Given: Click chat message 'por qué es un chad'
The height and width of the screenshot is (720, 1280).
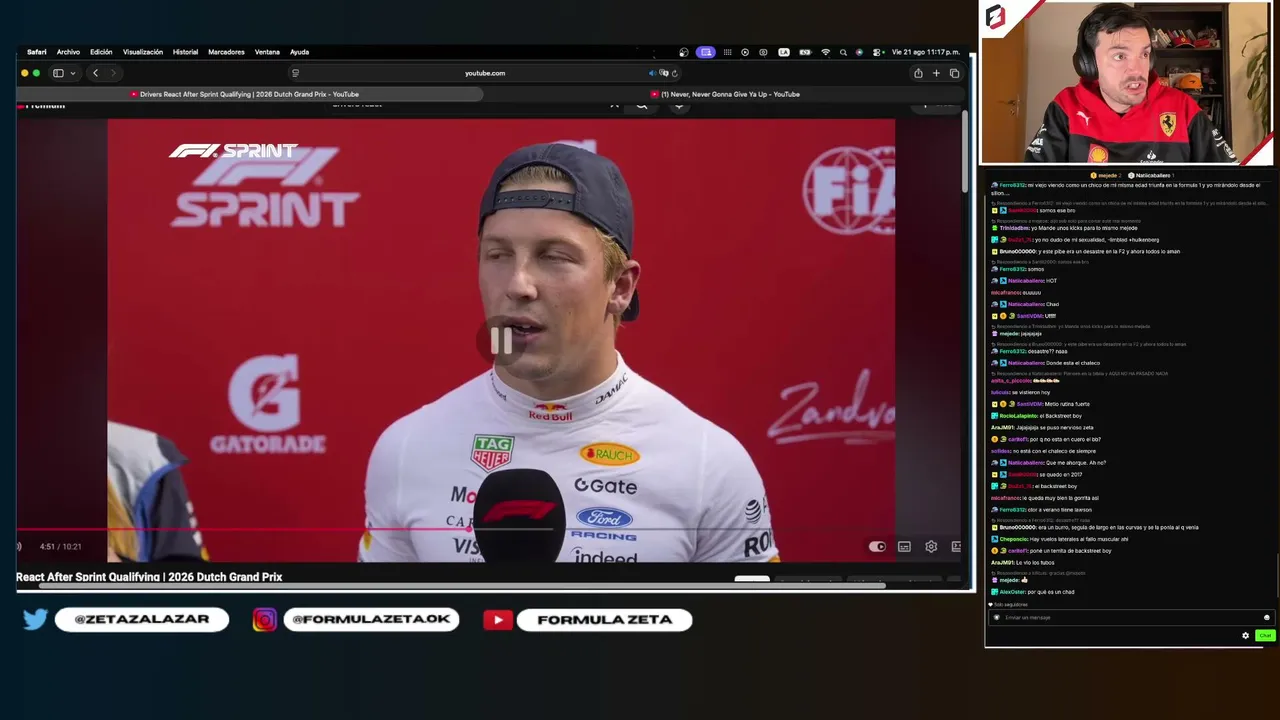Looking at the screenshot, I should point(1050,592).
